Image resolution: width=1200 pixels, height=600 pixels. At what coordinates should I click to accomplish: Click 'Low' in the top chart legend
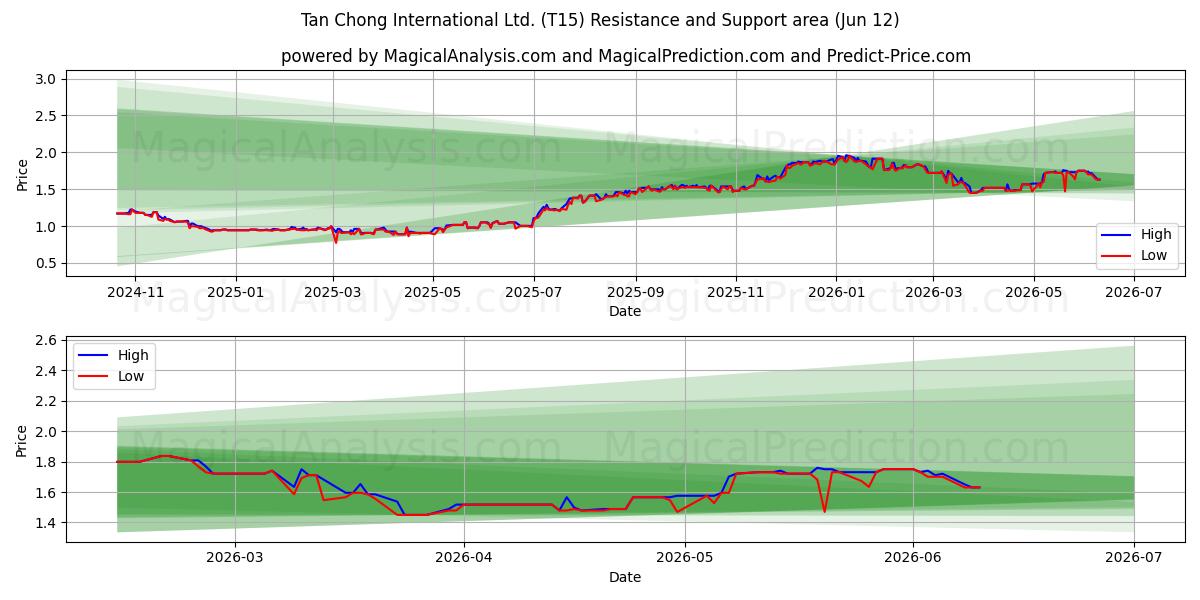coord(1155,256)
